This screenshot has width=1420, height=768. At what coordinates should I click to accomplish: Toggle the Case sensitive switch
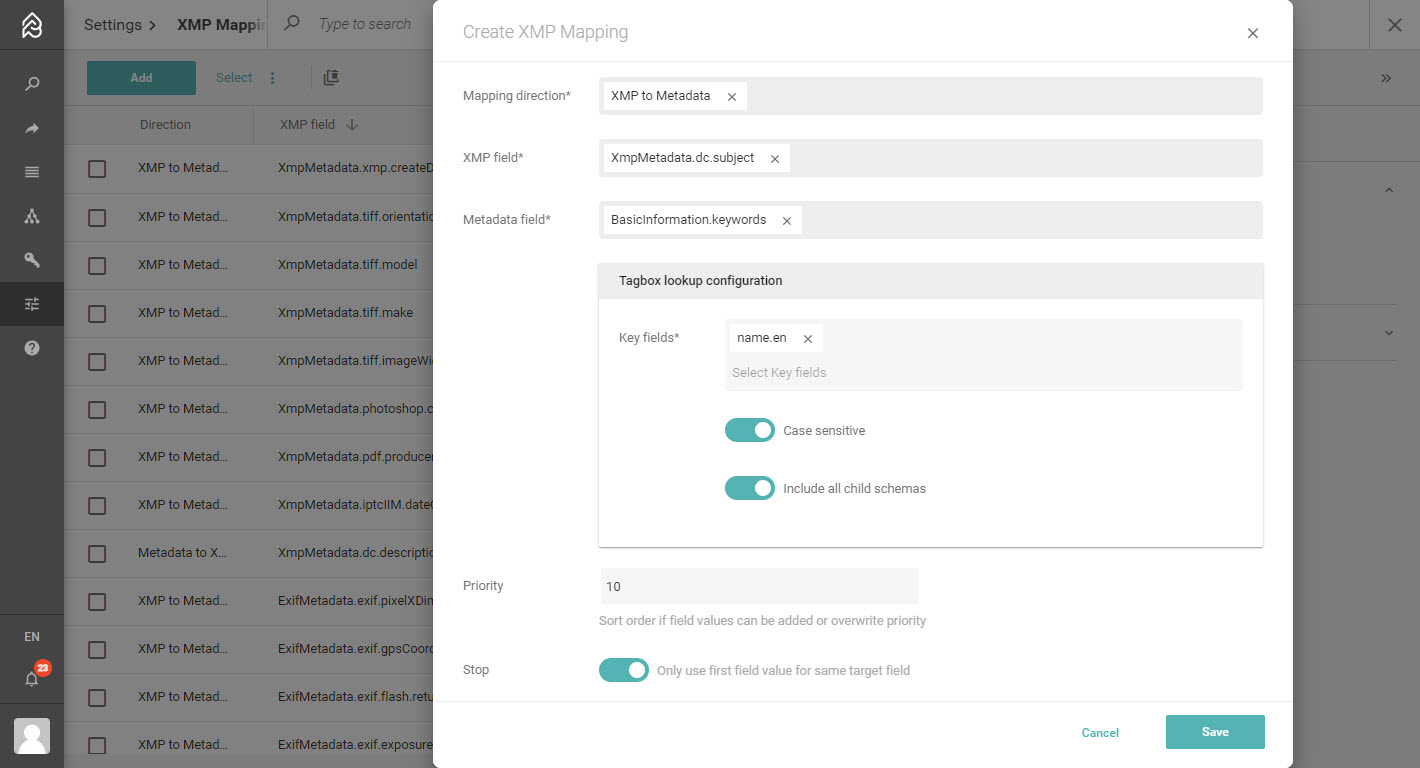click(x=749, y=430)
